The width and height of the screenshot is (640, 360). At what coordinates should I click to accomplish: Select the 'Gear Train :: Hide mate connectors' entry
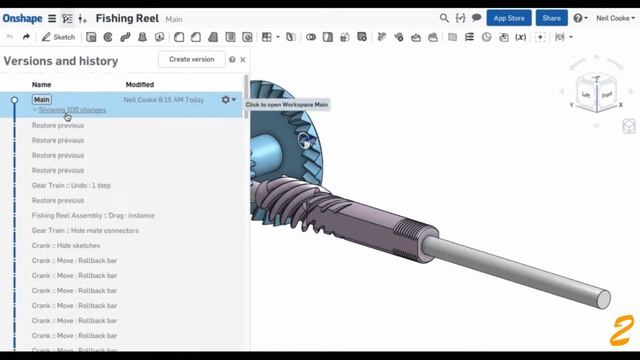pyautogui.click(x=85, y=231)
